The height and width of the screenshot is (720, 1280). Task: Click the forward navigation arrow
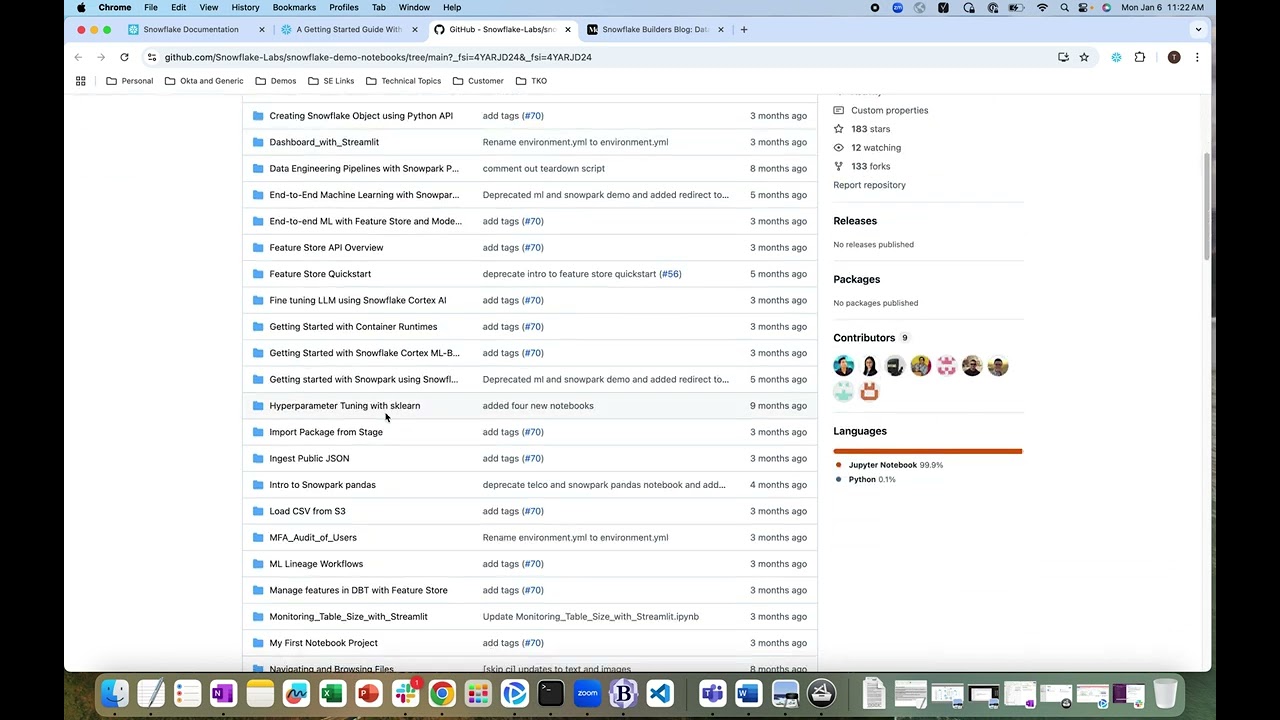[x=101, y=57]
